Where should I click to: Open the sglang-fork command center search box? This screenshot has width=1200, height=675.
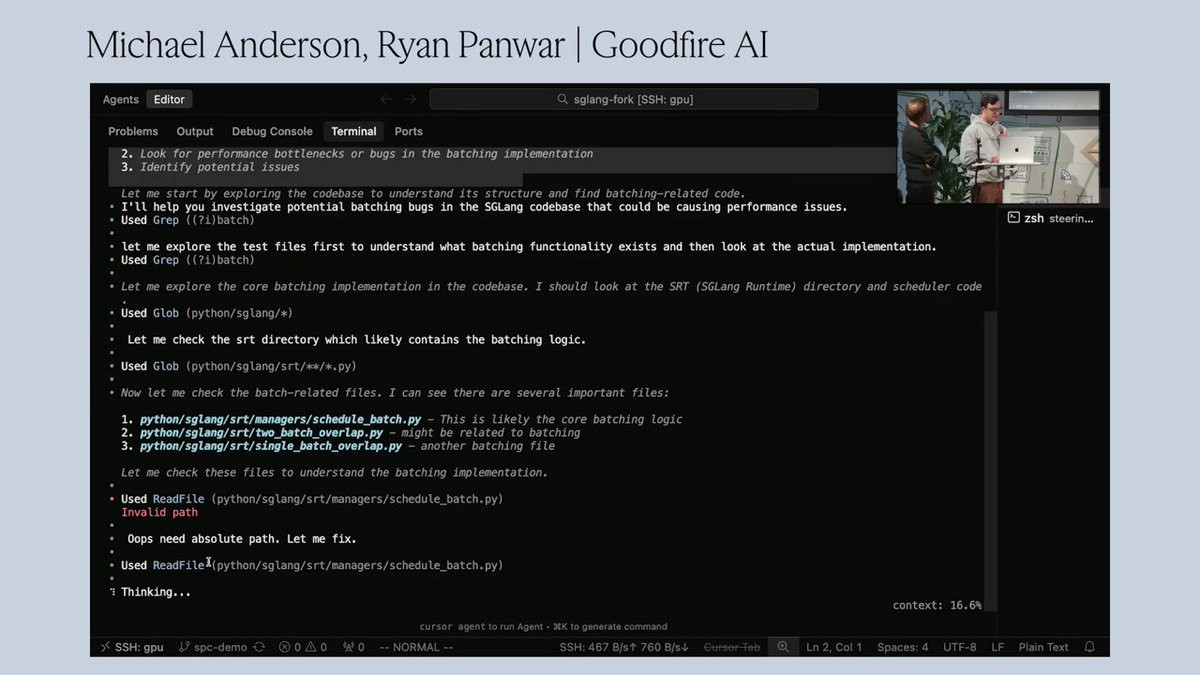624,99
